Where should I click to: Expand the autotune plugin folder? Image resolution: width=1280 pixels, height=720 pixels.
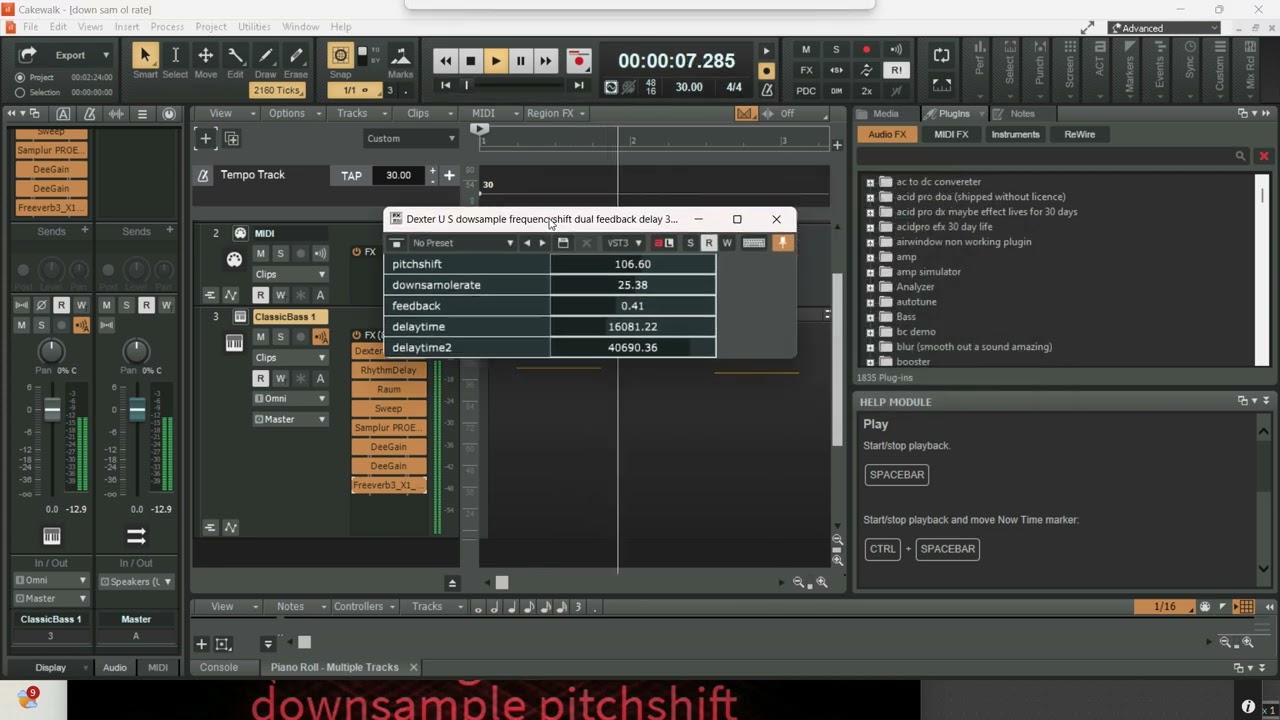click(870, 302)
